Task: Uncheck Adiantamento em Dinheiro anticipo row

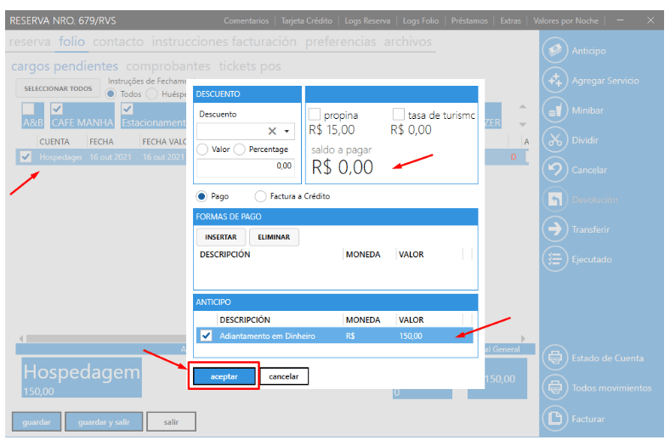Action: (206, 335)
